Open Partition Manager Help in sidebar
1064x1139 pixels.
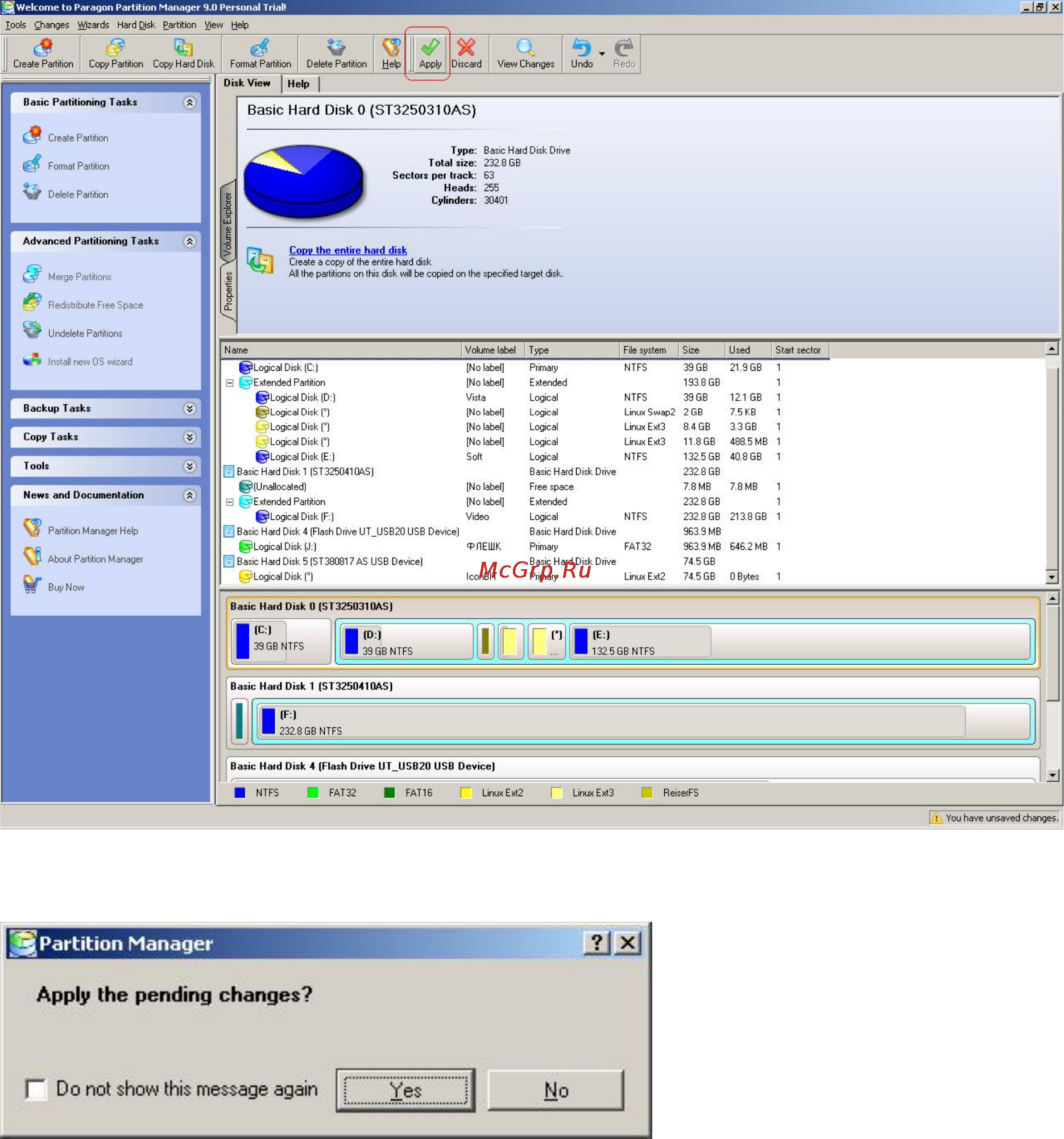tap(81, 529)
